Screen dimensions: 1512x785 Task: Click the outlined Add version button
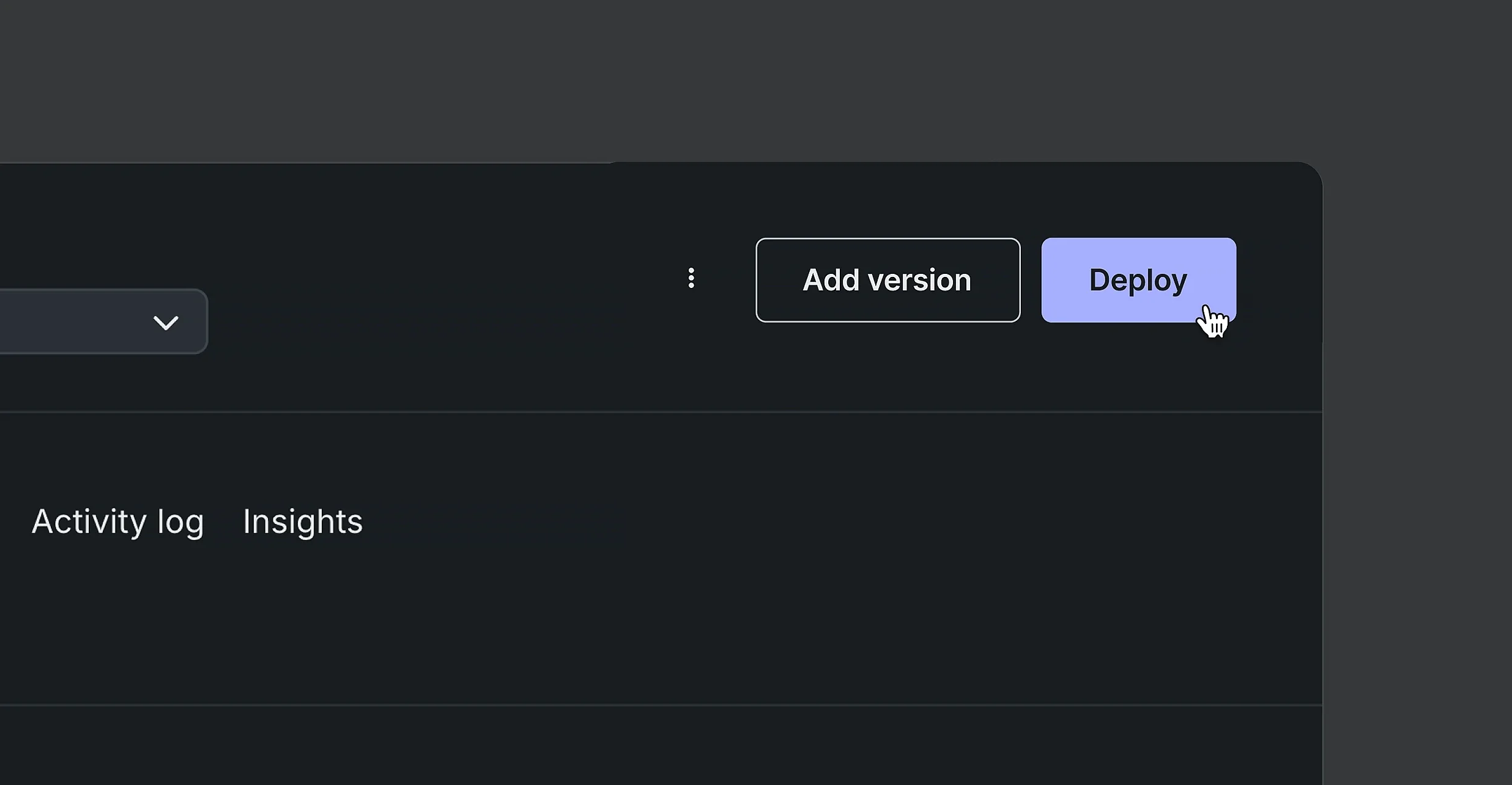(x=888, y=280)
